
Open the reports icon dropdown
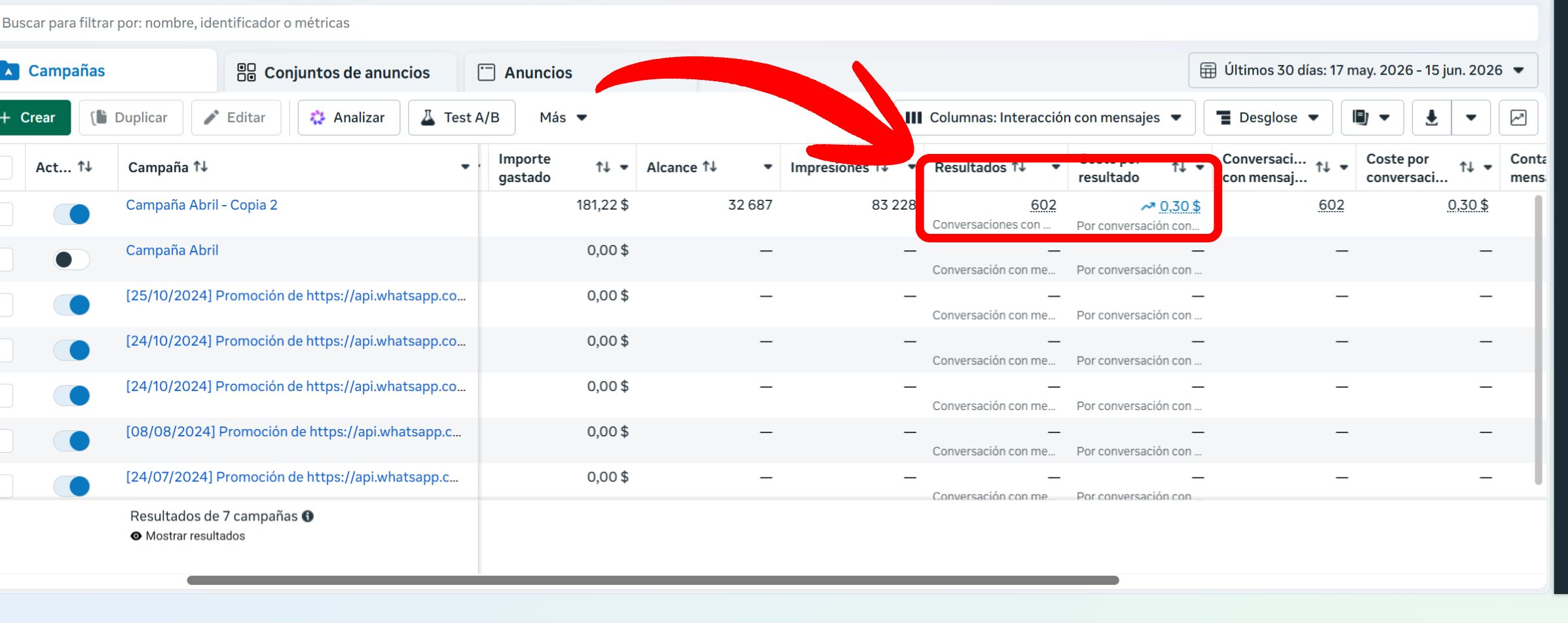point(1372,117)
